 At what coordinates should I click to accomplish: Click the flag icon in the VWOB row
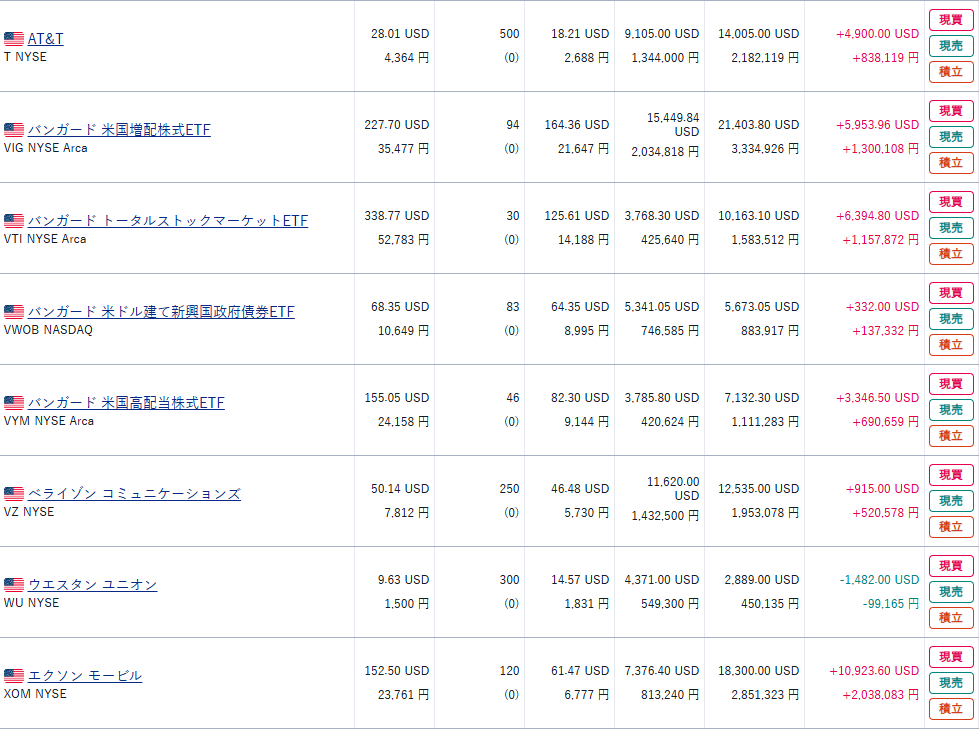[x=13, y=312]
